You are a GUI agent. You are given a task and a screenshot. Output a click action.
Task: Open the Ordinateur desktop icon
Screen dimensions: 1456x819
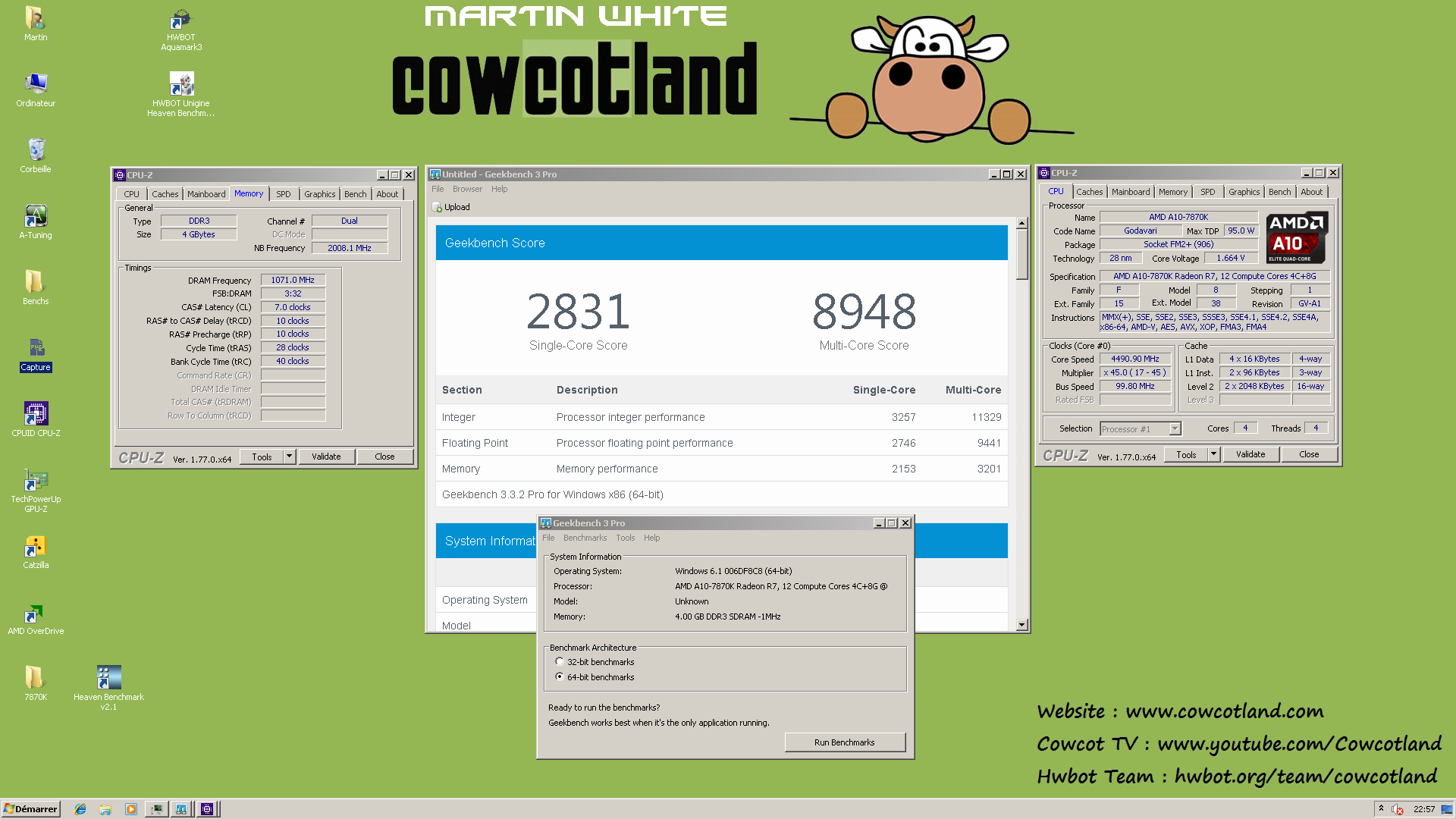(x=36, y=89)
